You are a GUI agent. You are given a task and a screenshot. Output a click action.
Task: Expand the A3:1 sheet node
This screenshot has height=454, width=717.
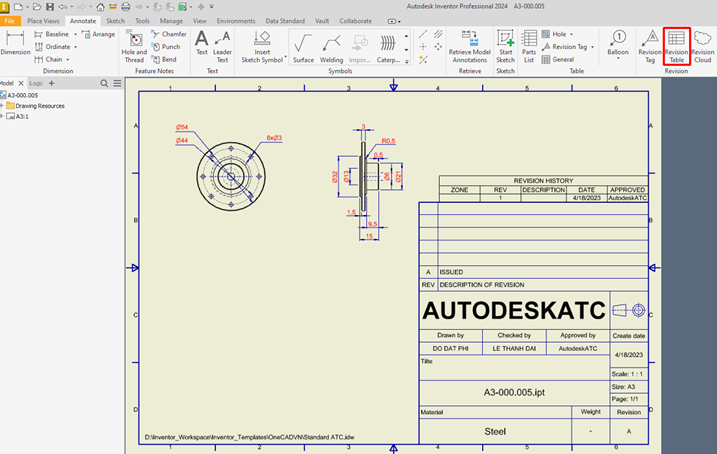pos(2,117)
